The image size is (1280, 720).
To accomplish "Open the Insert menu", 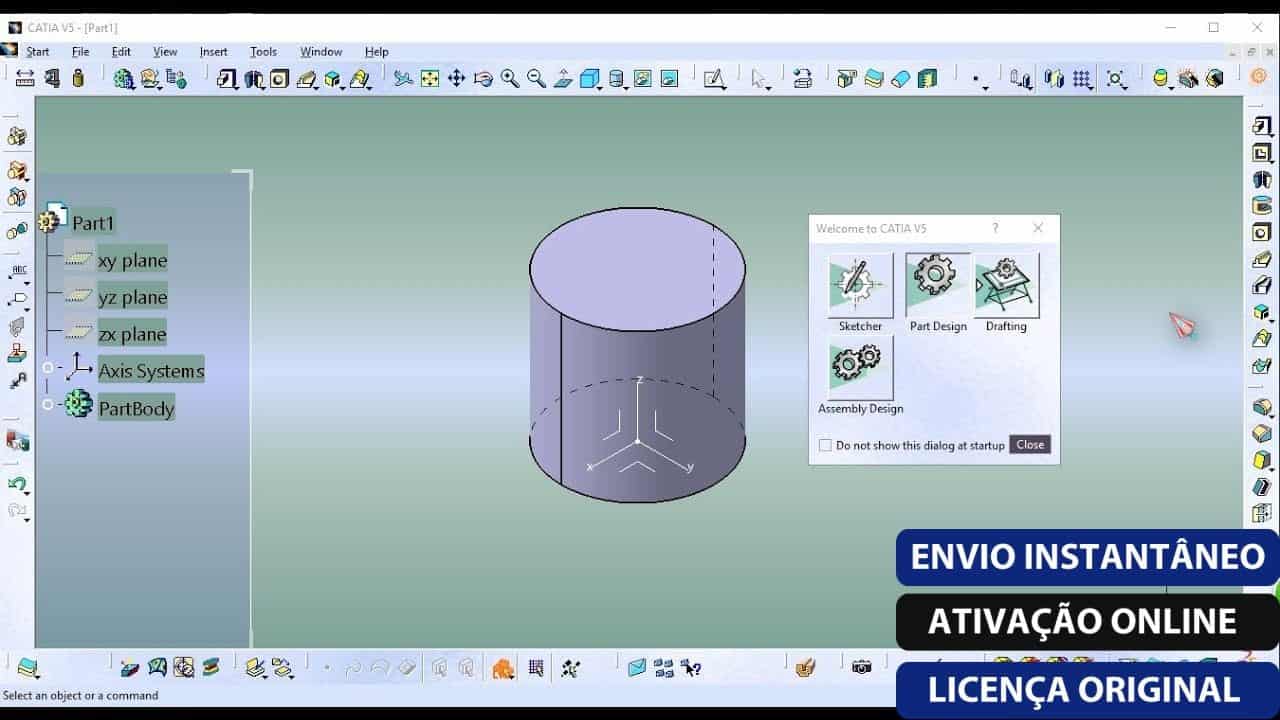I will [x=213, y=52].
